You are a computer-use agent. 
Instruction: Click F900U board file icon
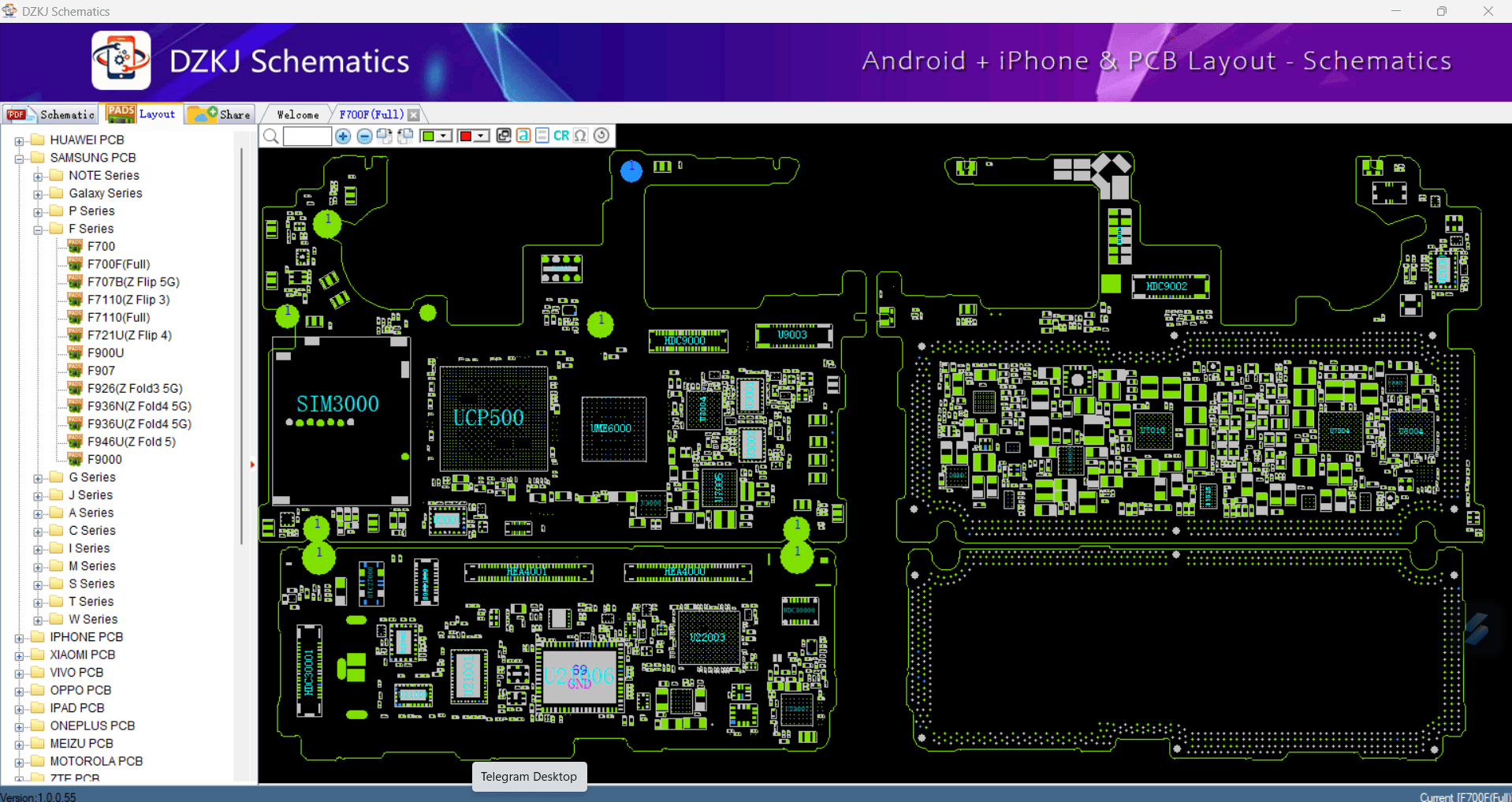(x=76, y=353)
